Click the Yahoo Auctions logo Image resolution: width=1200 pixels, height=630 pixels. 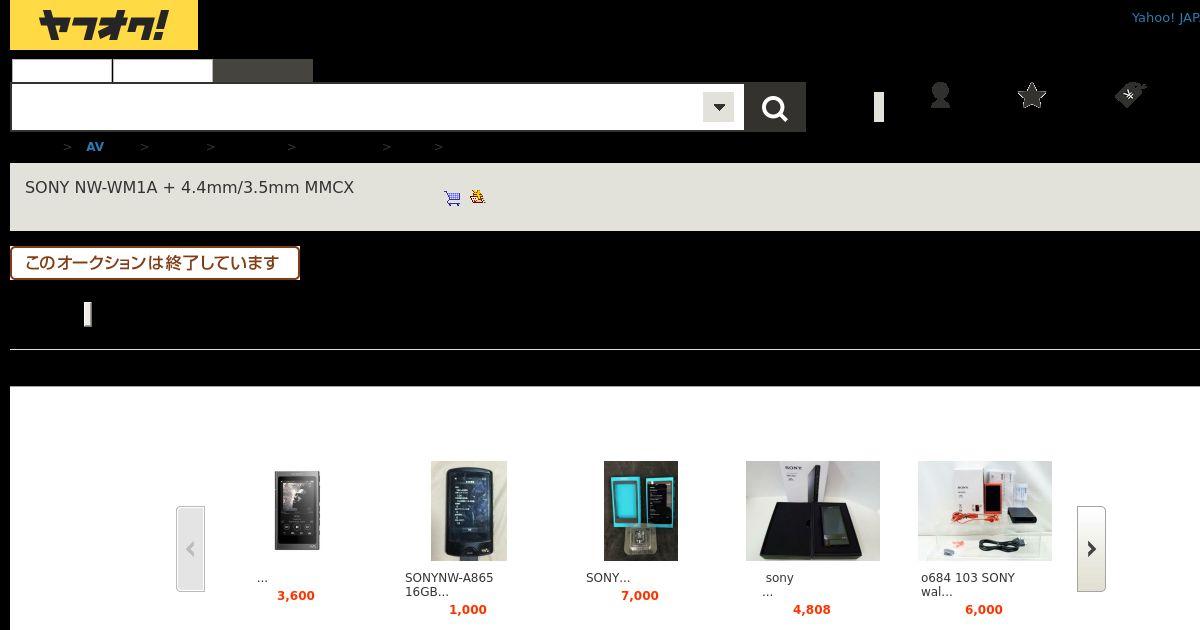[104, 25]
